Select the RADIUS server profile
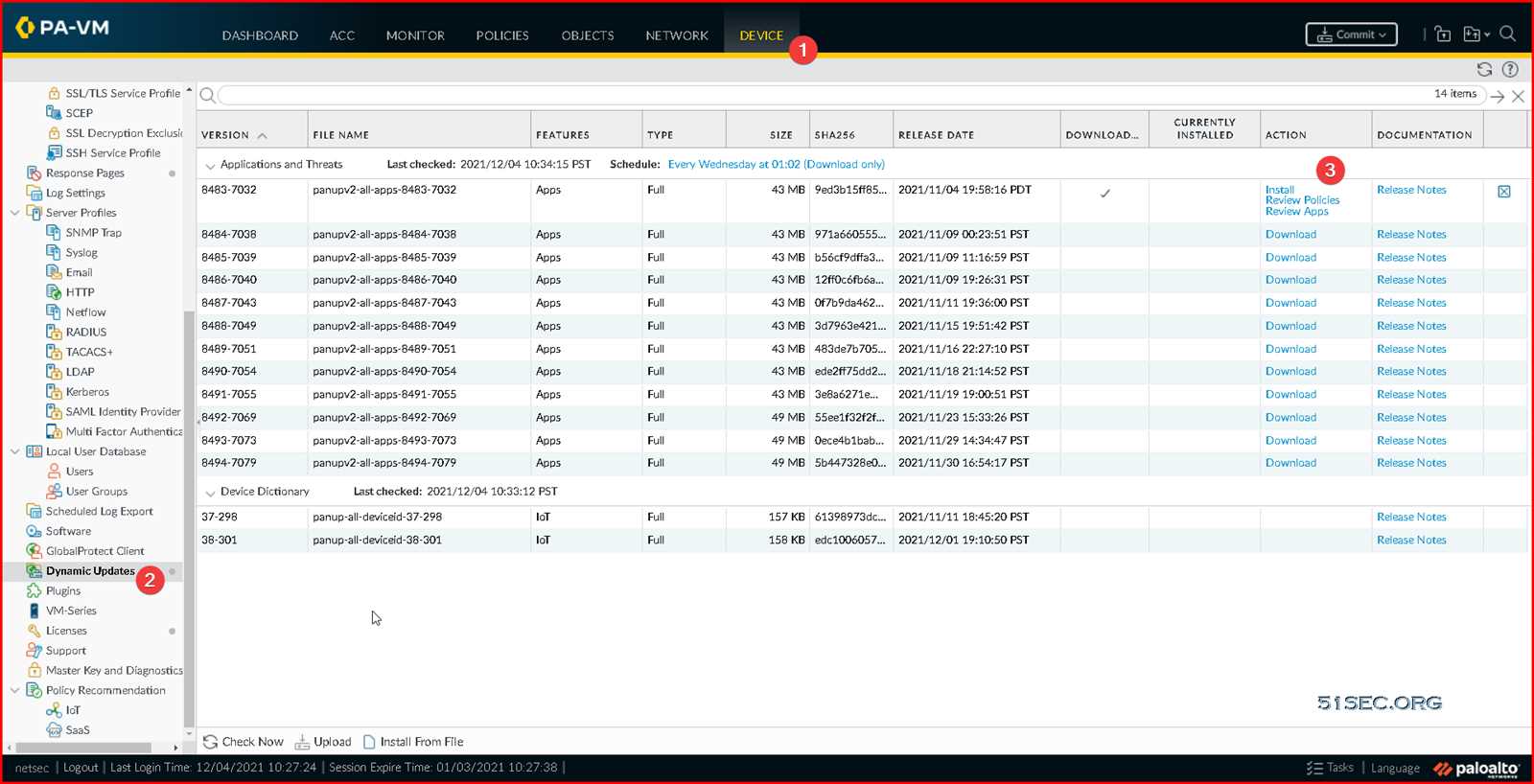Screen dimensions: 1534x784 coord(85,333)
